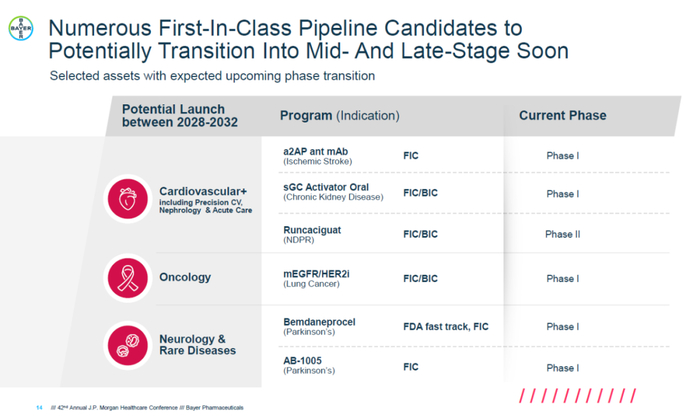Click the Neurology brain icon
The image size is (700, 418).
point(127,345)
